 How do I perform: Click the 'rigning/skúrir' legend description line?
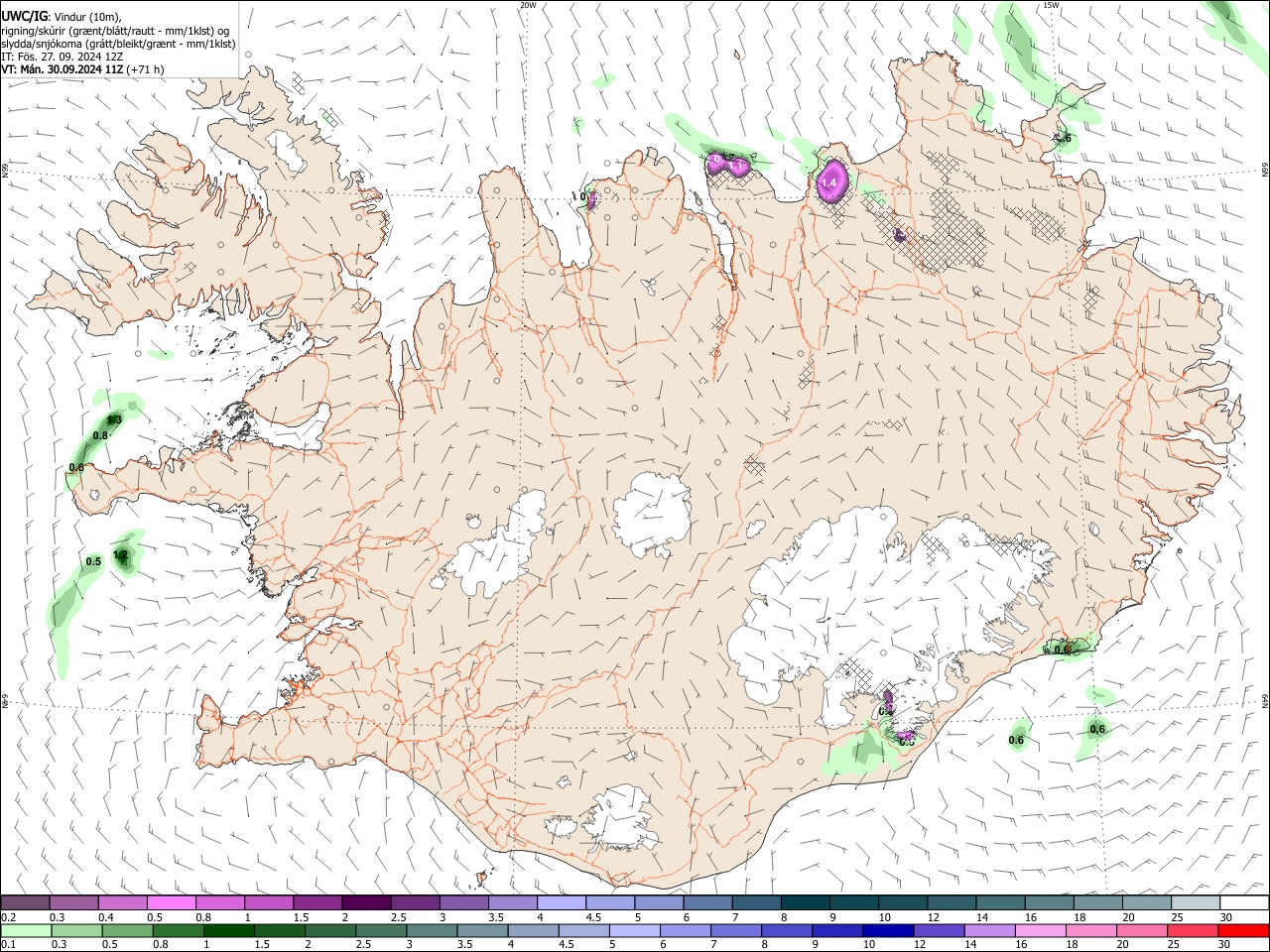point(115,31)
